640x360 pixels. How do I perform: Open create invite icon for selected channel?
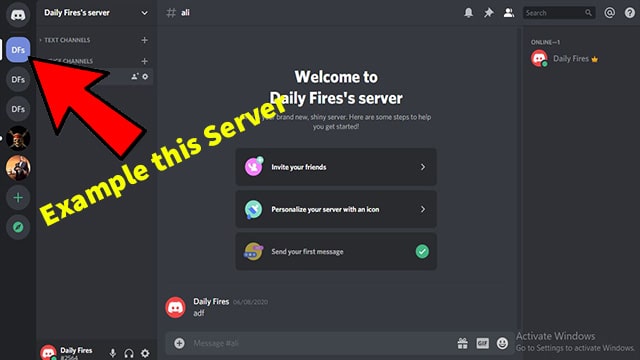[134, 76]
